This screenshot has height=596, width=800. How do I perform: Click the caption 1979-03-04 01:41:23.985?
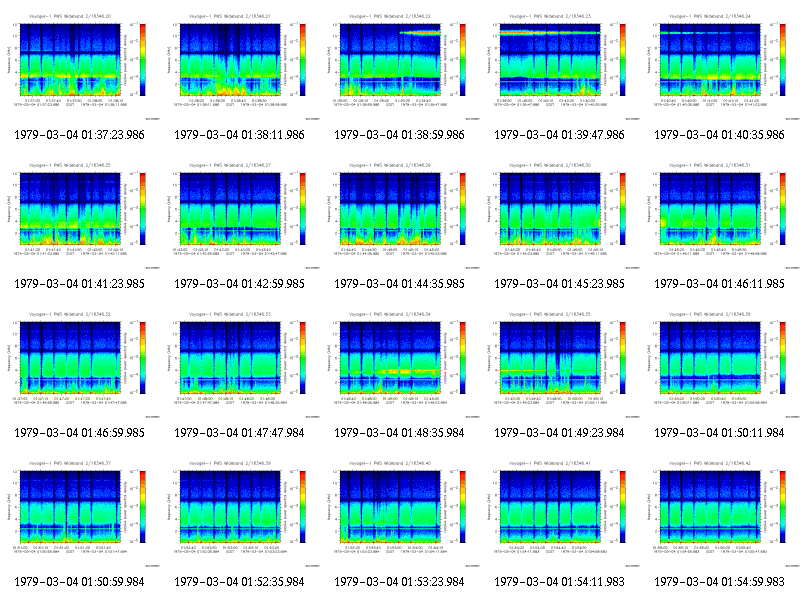(80, 284)
